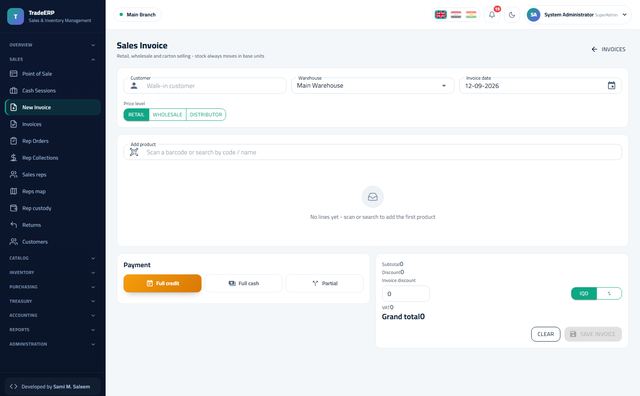The width and height of the screenshot is (640, 396).
Task: Open Point of Sale from sidebar
Action: point(53,74)
